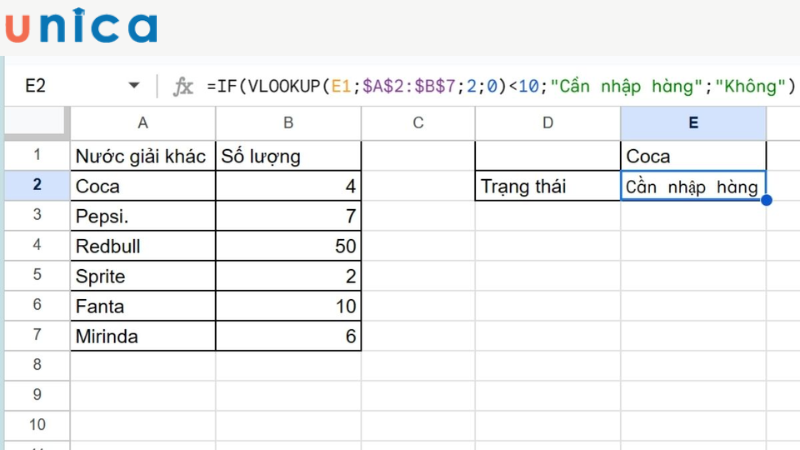Viewport: 800px width, 450px height.
Task: Click quantity cell 6 for Mirinda
Action: click(x=288, y=336)
